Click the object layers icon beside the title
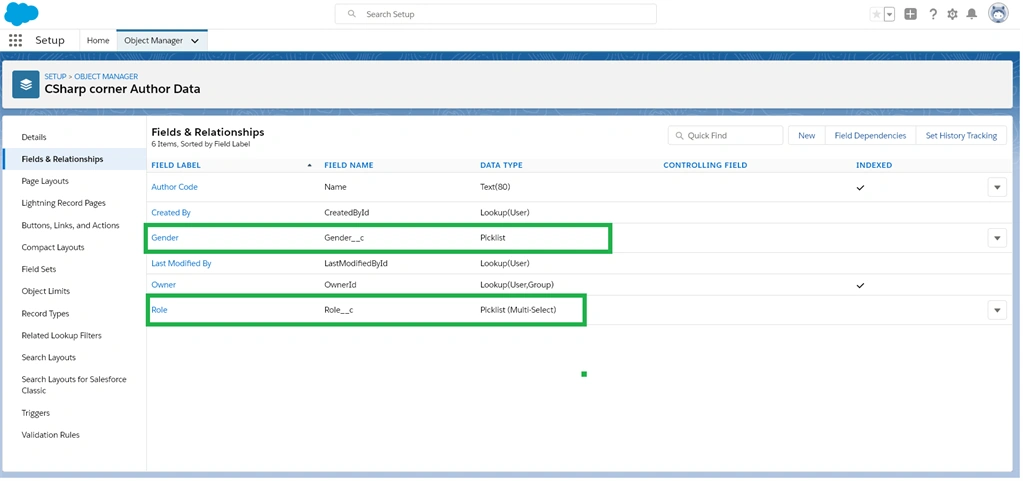 pyautogui.click(x=26, y=85)
